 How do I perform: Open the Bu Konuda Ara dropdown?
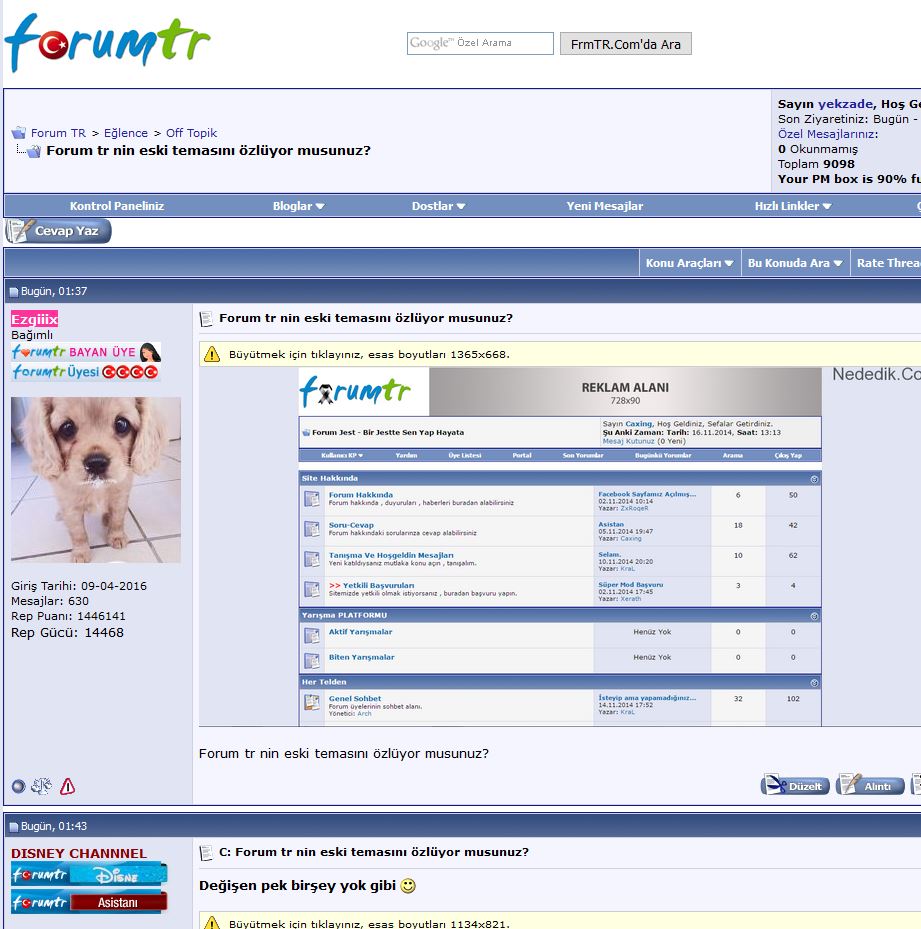point(794,263)
